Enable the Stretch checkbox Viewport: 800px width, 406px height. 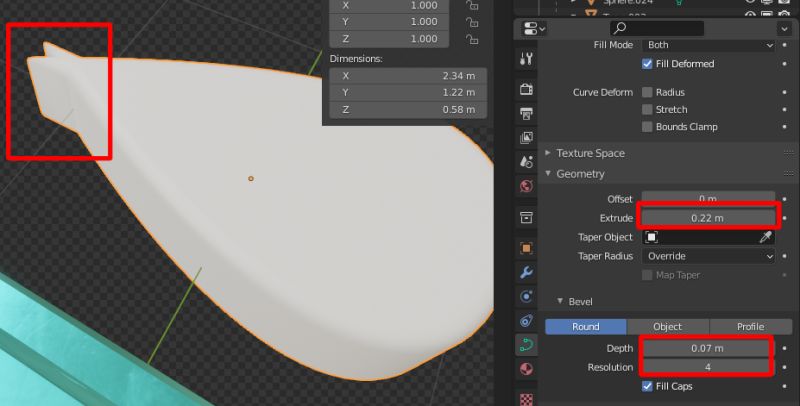[x=647, y=110]
